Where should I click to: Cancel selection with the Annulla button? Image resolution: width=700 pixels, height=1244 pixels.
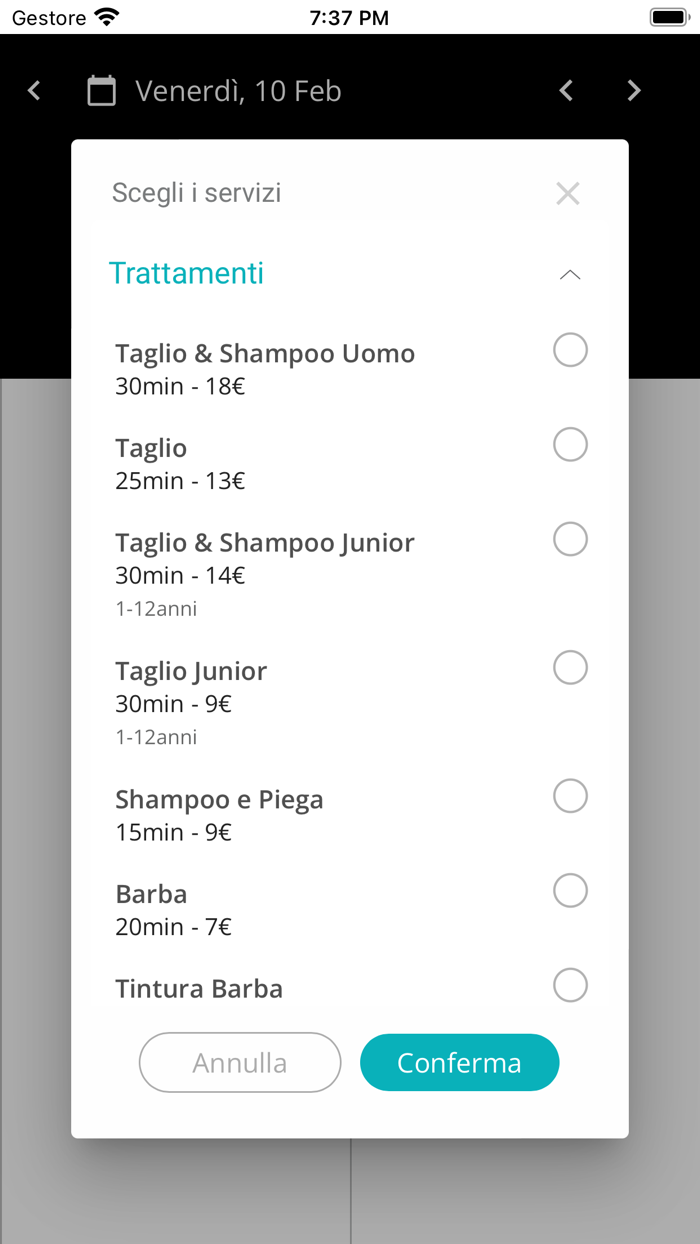pos(240,1062)
